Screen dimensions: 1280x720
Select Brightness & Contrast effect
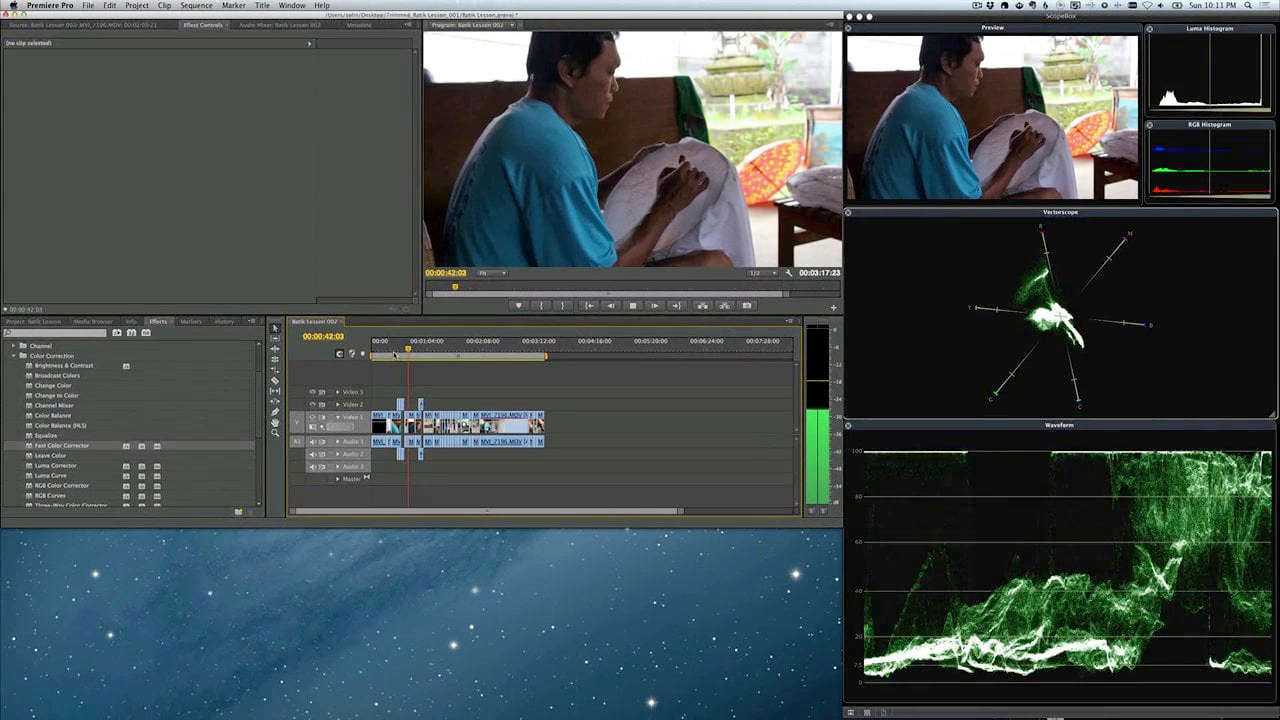pos(64,366)
